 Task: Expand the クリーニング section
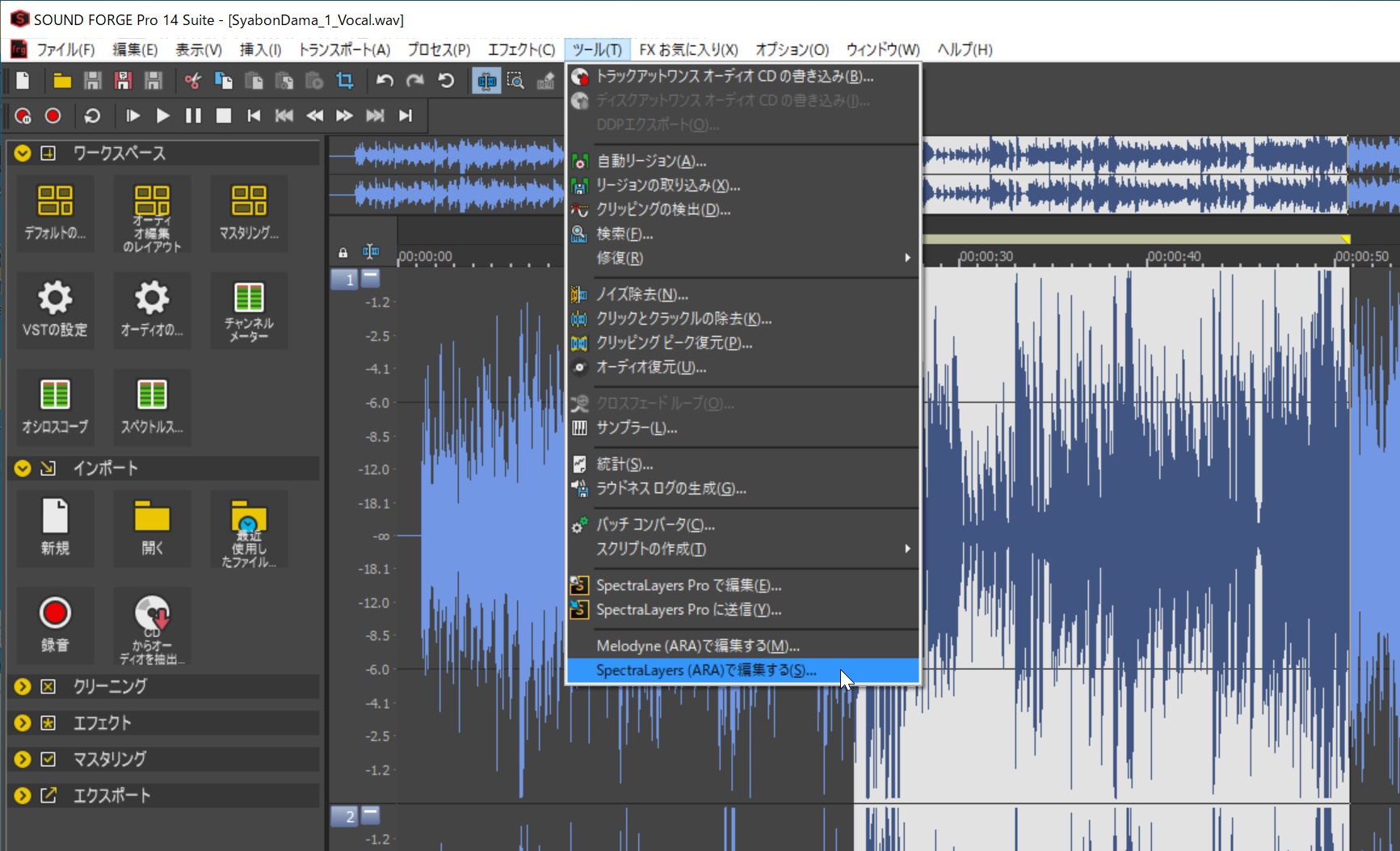tap(23, 686)
